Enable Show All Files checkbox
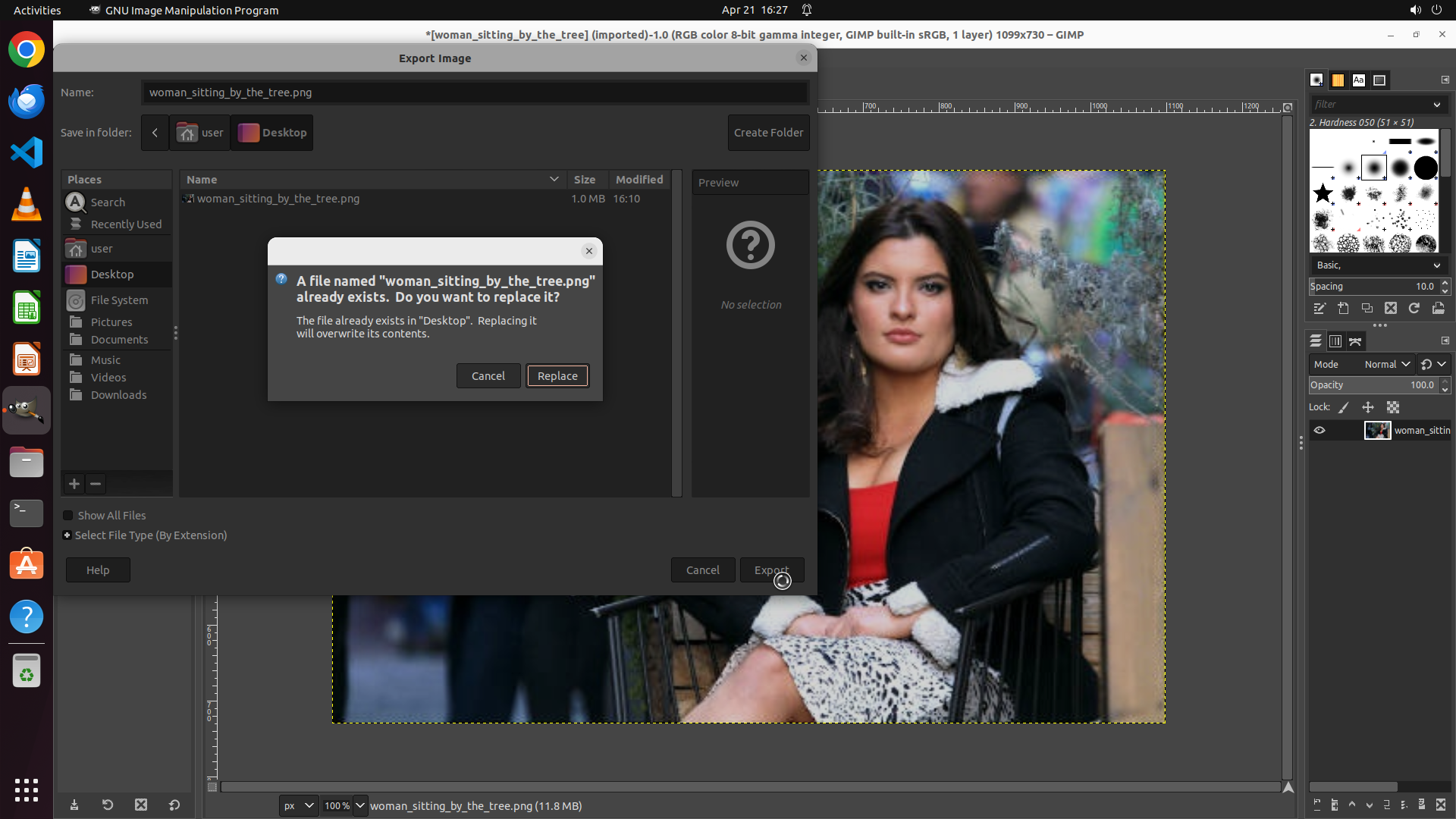The height and width of the screenshot is (819, 1456). pos(68,515)
